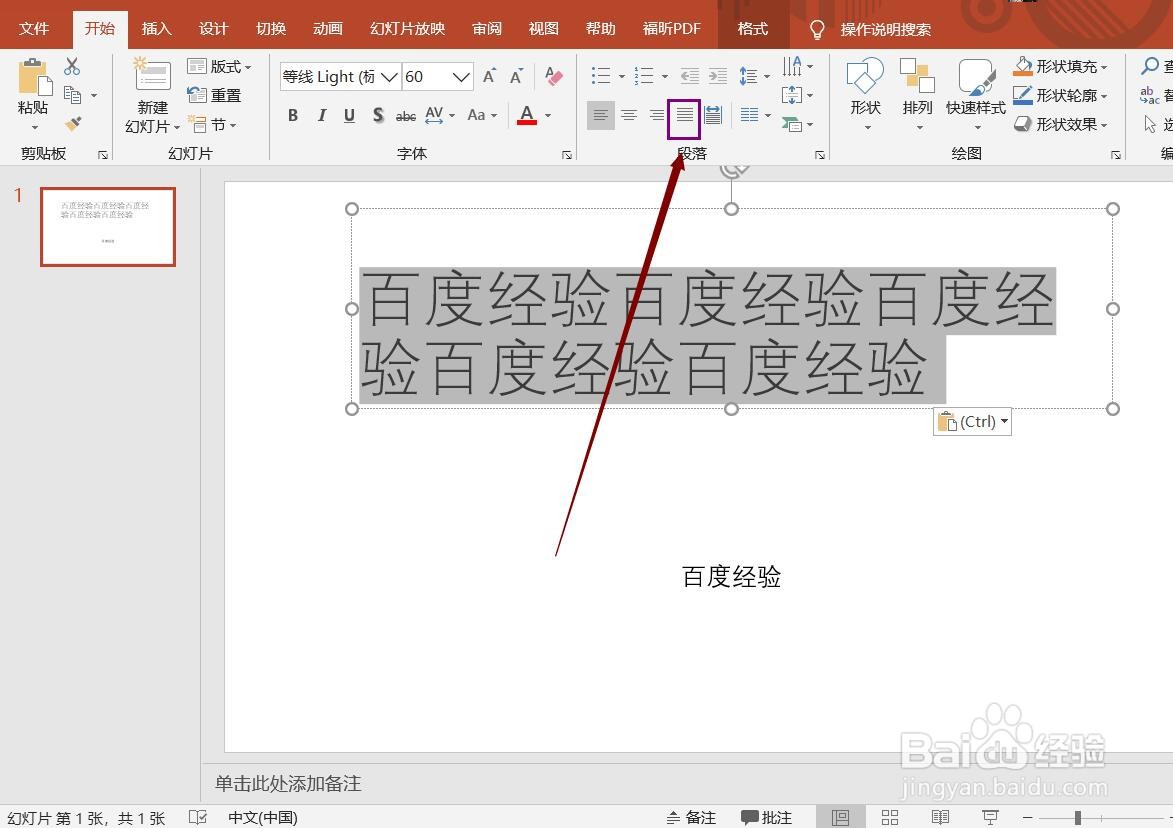
Task: Click the Paste clipboard icon
Action: (x=33, y=76)
